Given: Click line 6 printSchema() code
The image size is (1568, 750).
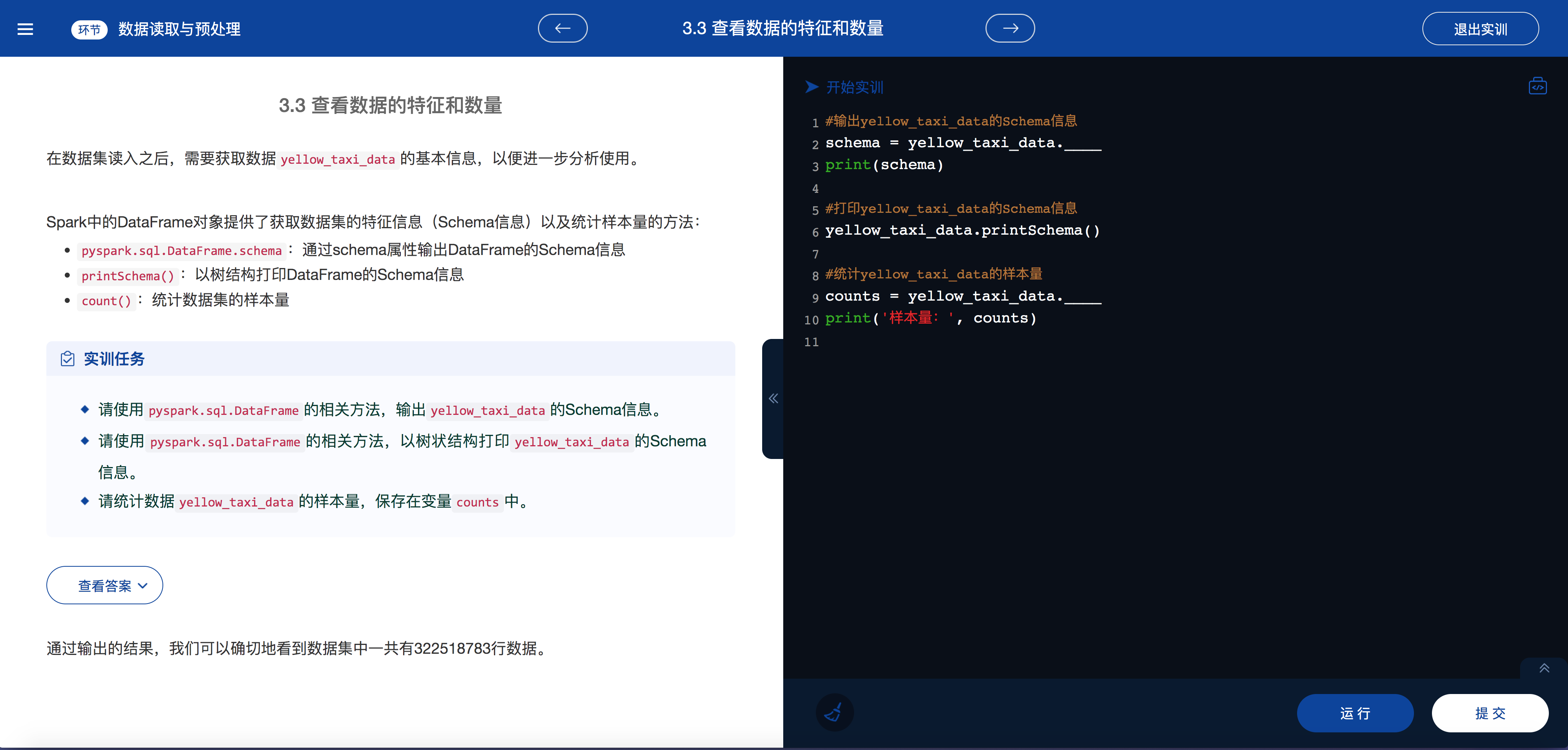Looking at the screenshot, I should (x=962, y=231).
